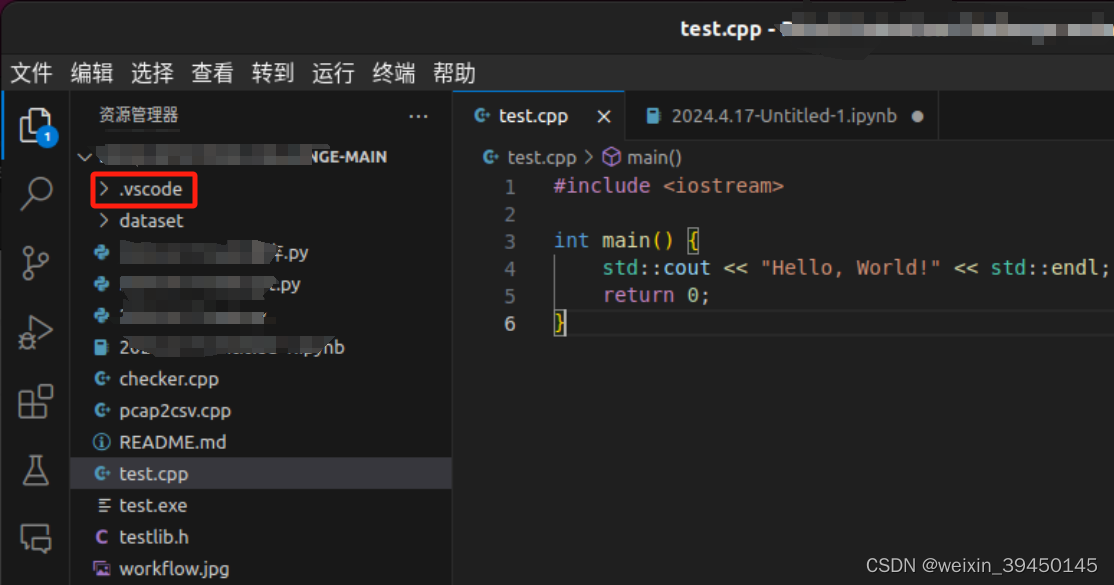Open workflow.jpg from the file list
Viewport: 1114px width, 585px height.
coord(175,568)
